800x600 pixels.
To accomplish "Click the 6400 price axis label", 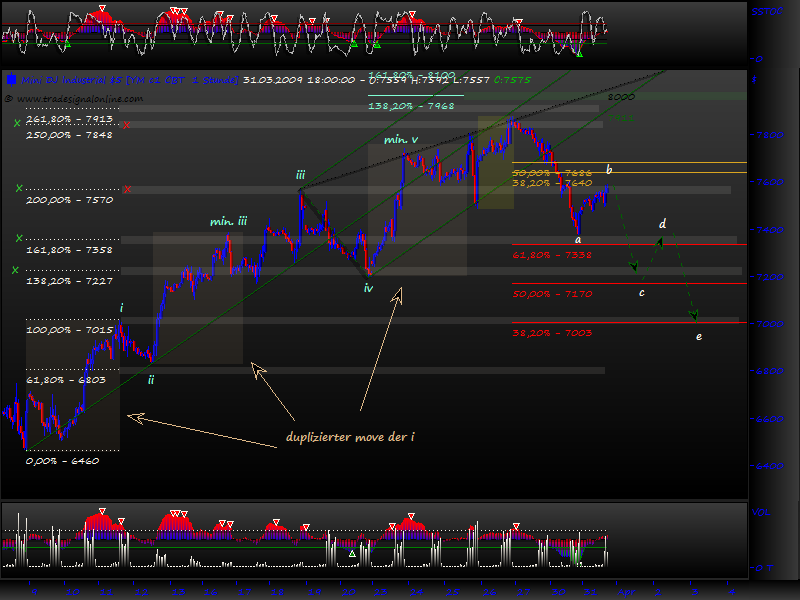I will (769, 466).
